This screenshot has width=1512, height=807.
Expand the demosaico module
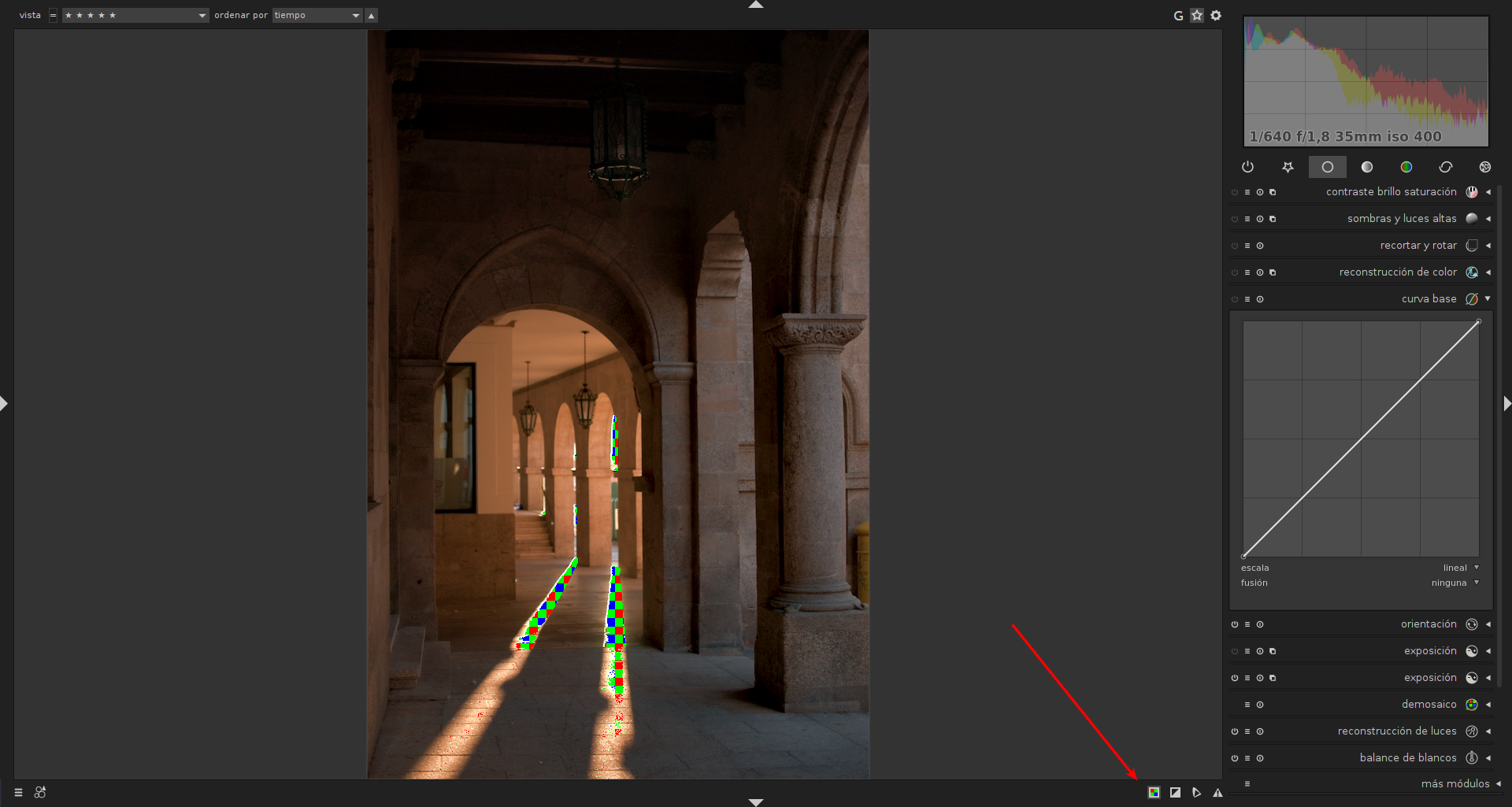tap(1488, 705)
